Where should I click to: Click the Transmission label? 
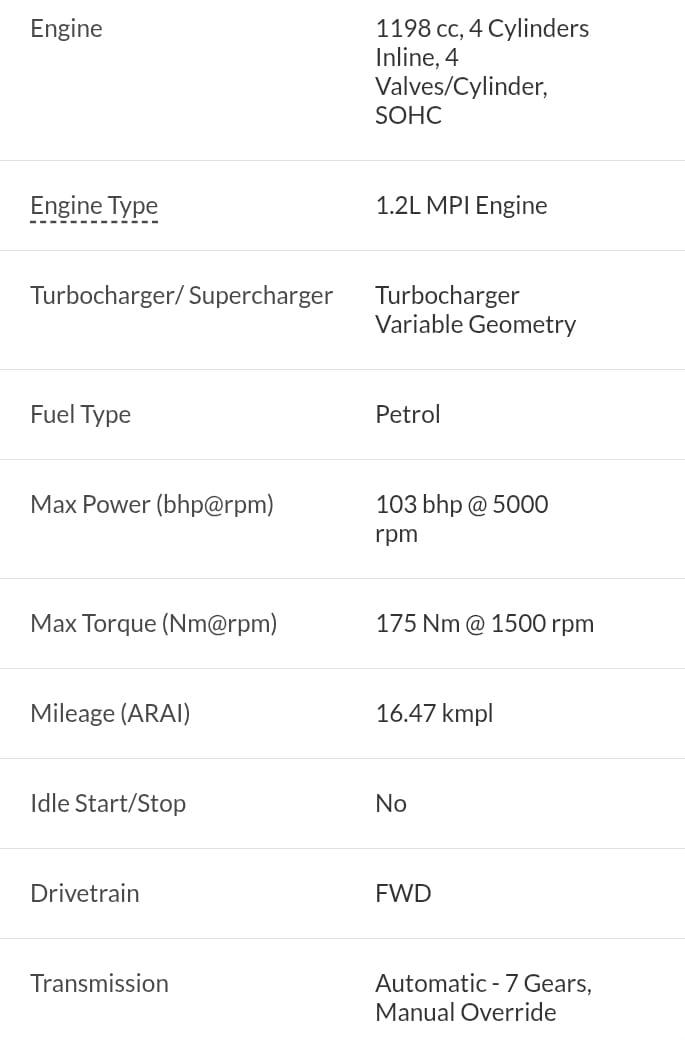[99, 984]
